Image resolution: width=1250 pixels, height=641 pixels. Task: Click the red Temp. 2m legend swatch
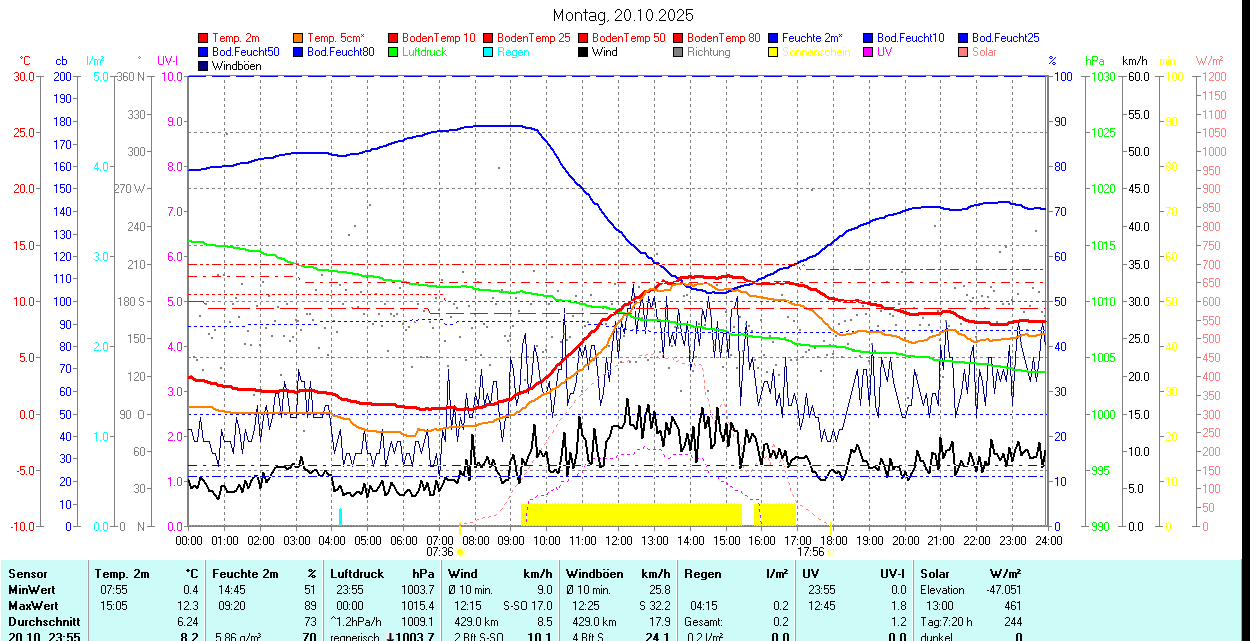[204, 37]
